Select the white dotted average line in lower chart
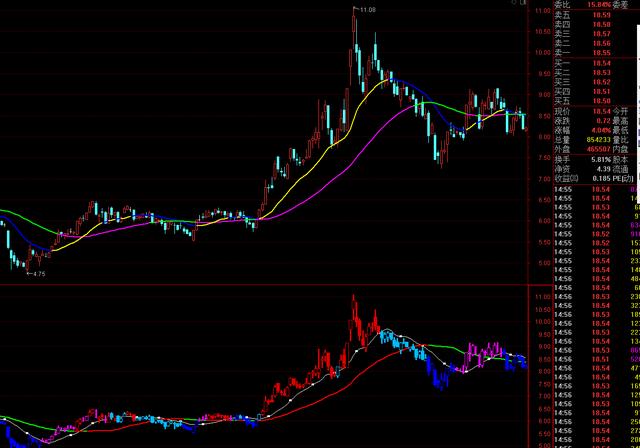Screen dimensions: 640x448 coord(291,400)
